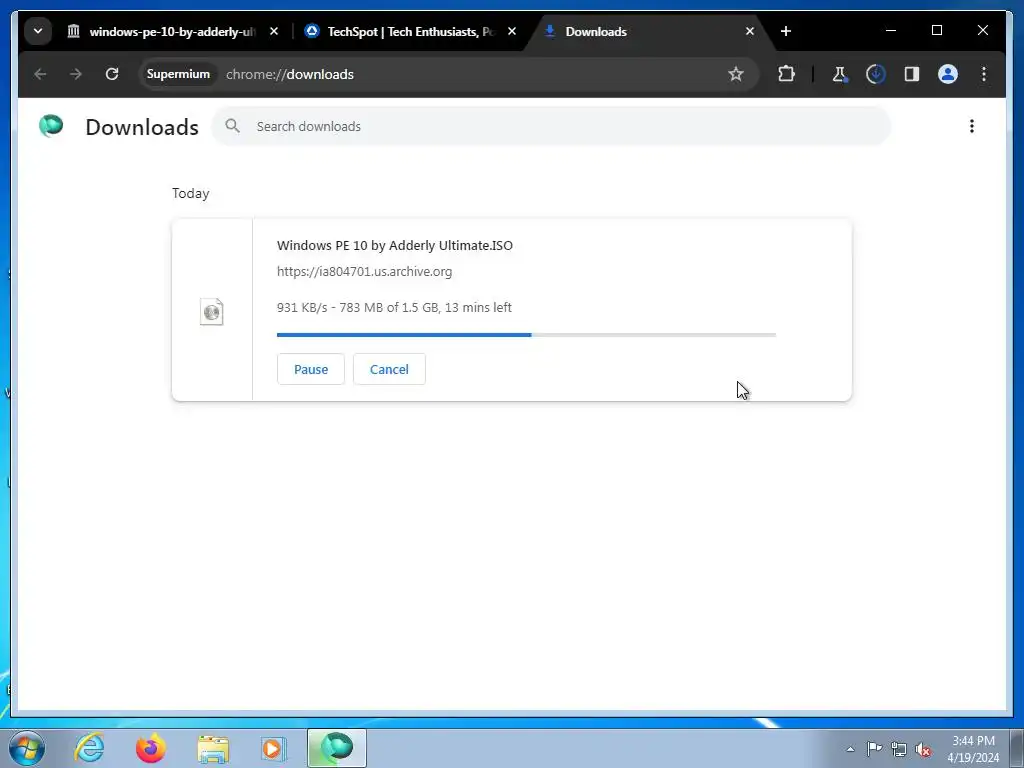Click the download progress bar
Viewport: 1024px width, 768px height.
click(x=526, y=335)
